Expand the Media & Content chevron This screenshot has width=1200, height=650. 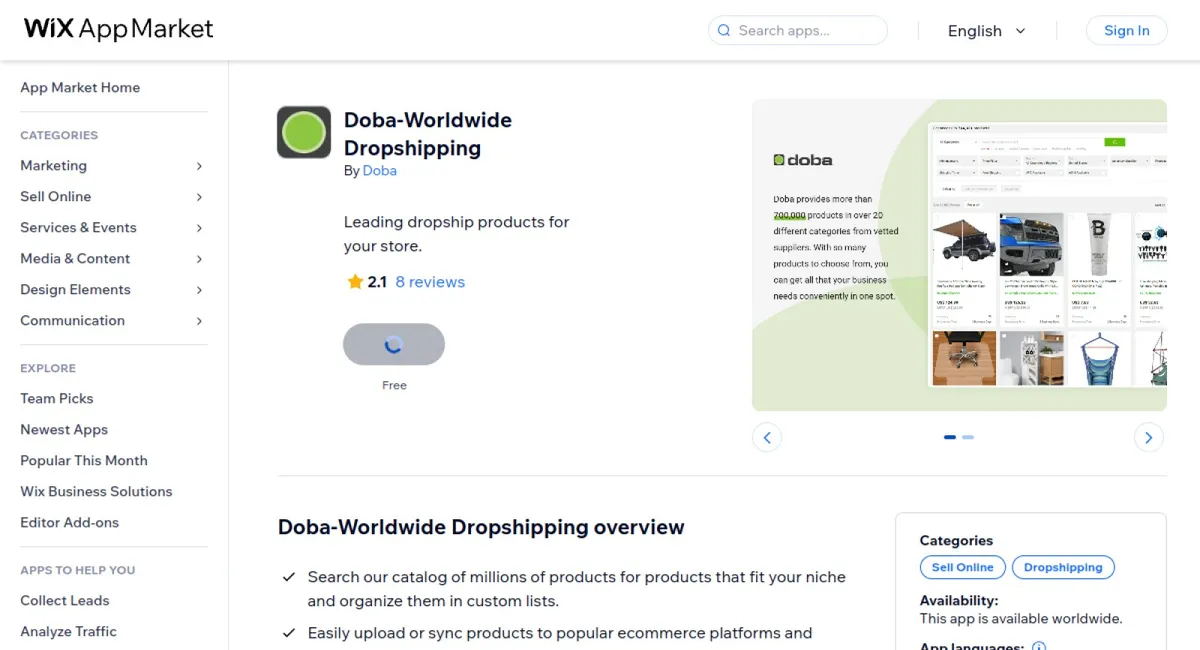pos(199,259)
